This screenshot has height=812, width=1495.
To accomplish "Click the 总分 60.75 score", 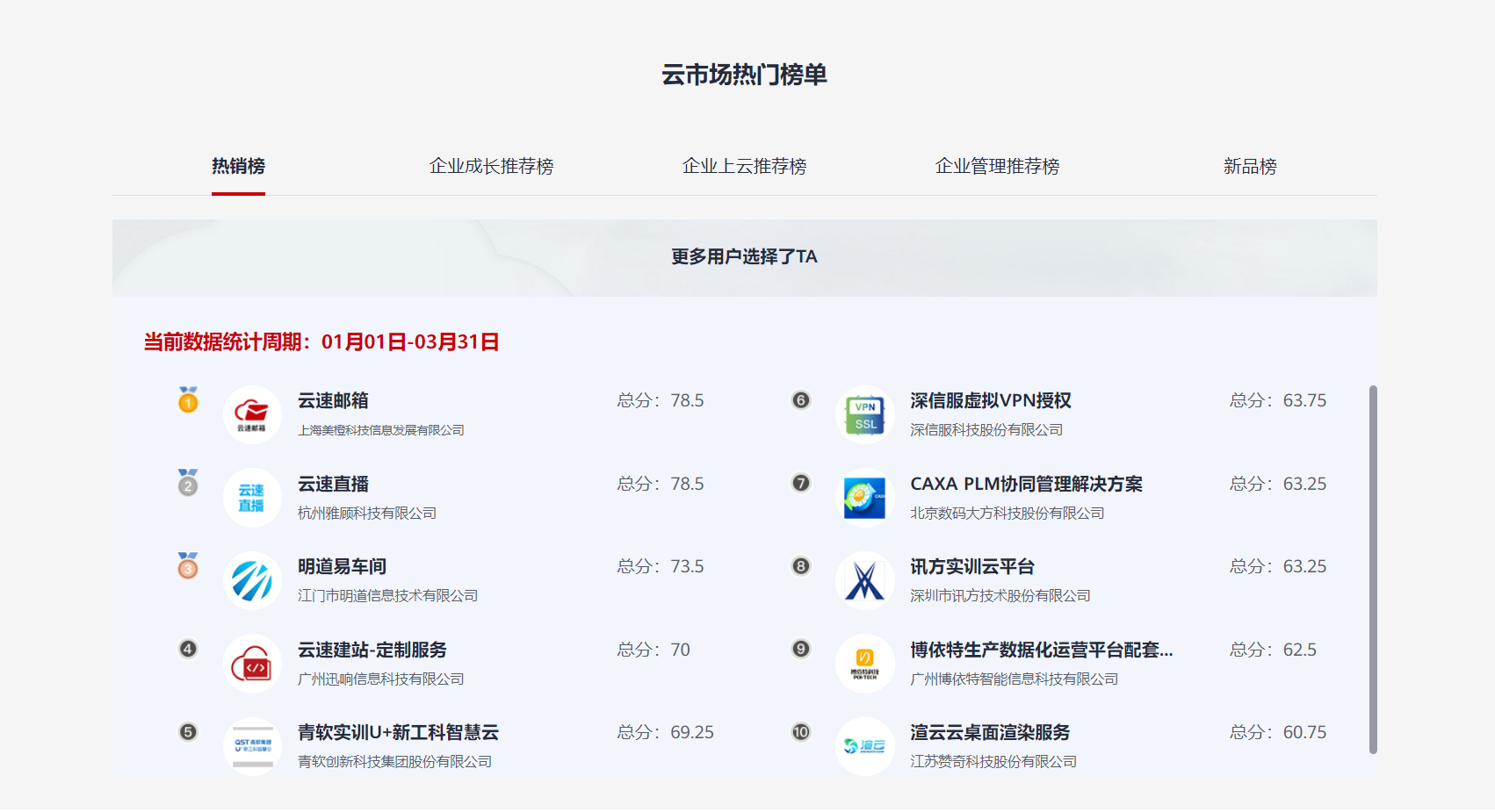I will (x=1278, y=732).
